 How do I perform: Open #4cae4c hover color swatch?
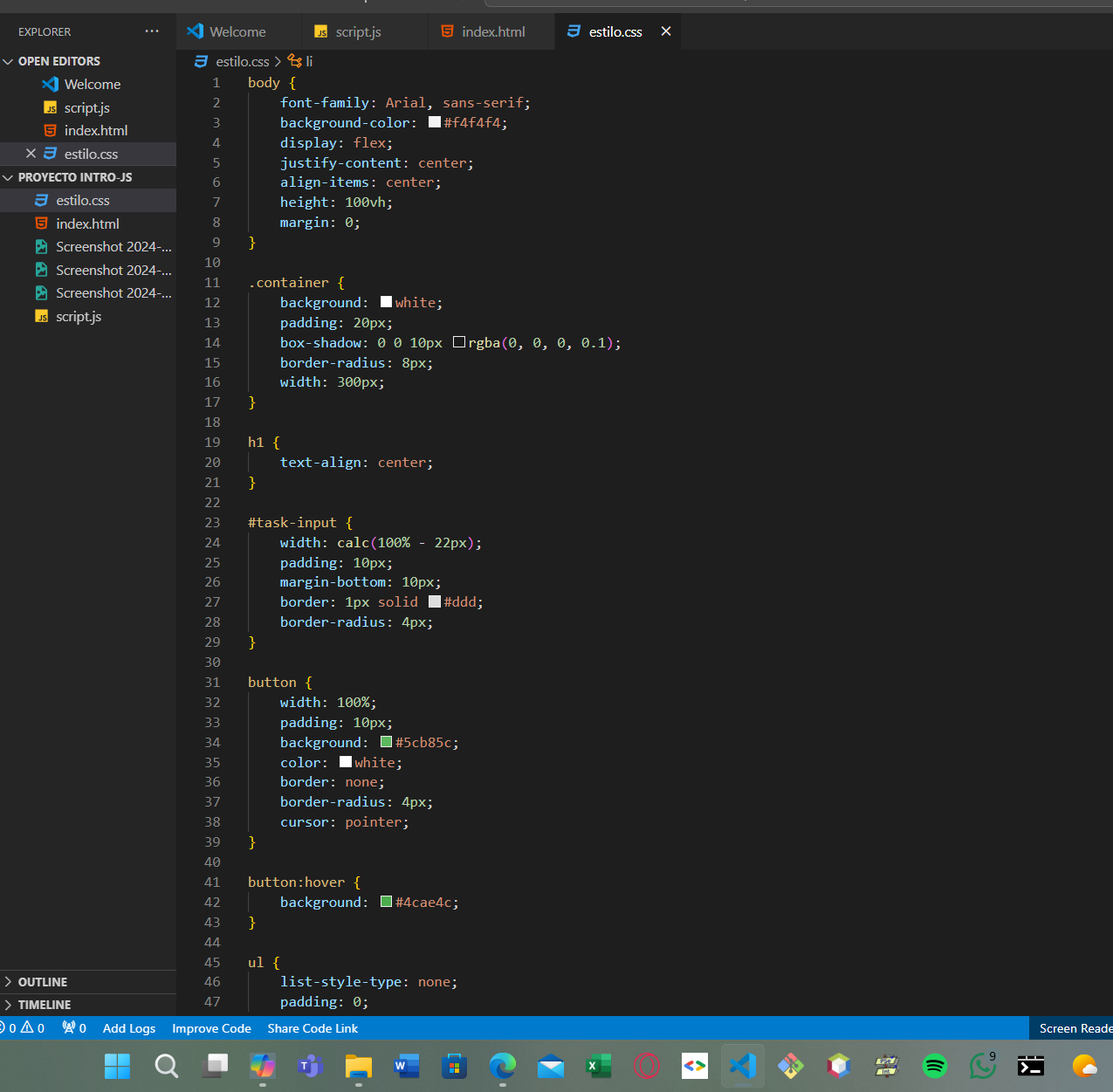tap(386, 902)
